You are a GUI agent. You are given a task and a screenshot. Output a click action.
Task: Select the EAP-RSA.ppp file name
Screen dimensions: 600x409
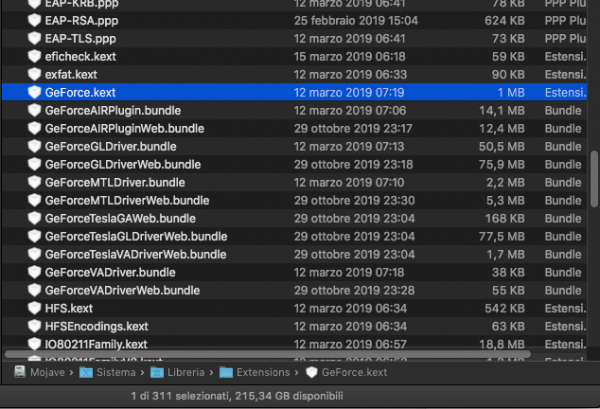pyautogui.click(x=82, y=21)
